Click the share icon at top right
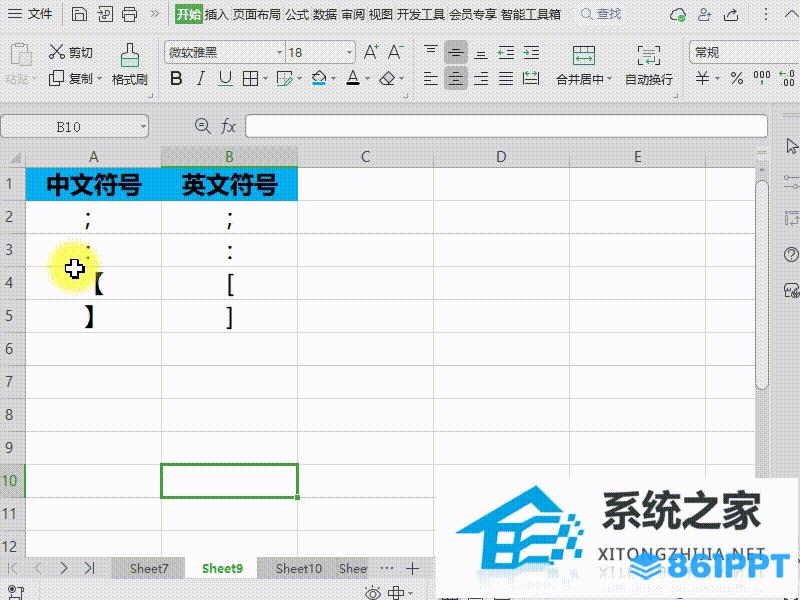The height and width of the screenshot is (600, 800). click(x=731, y=15)
